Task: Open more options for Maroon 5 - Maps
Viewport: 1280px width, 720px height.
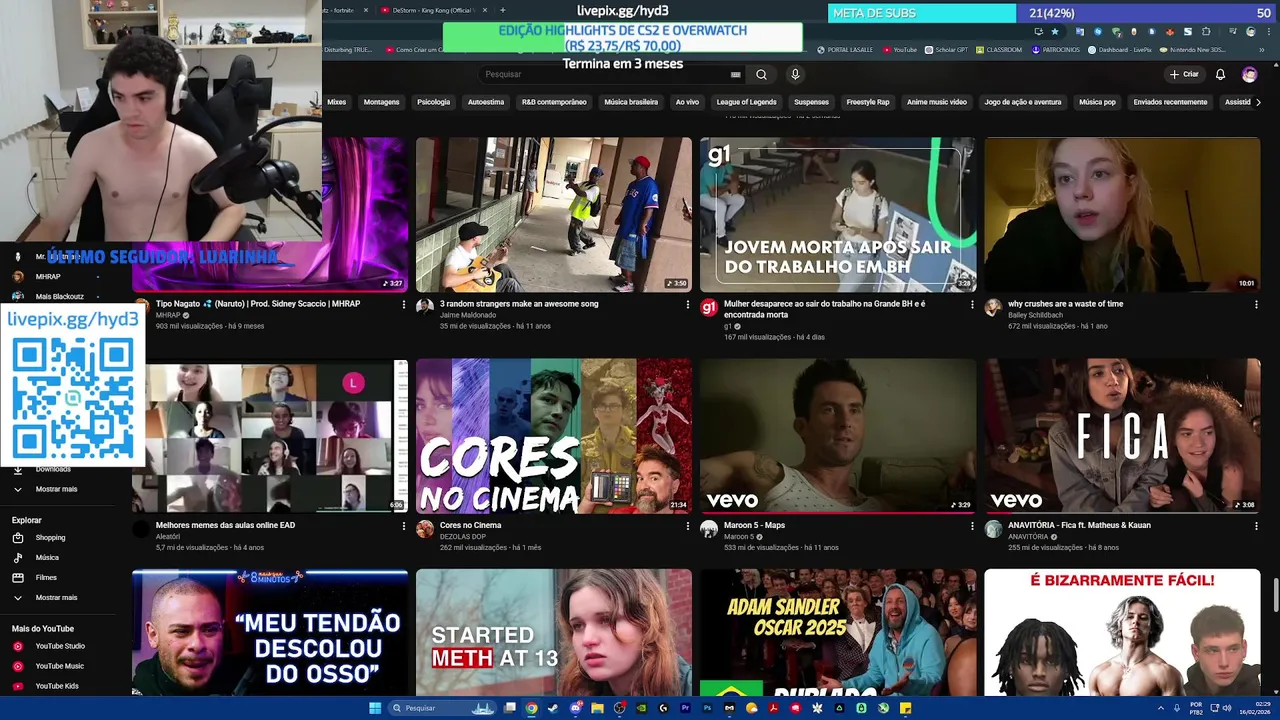Action: (x=972, y=526)
